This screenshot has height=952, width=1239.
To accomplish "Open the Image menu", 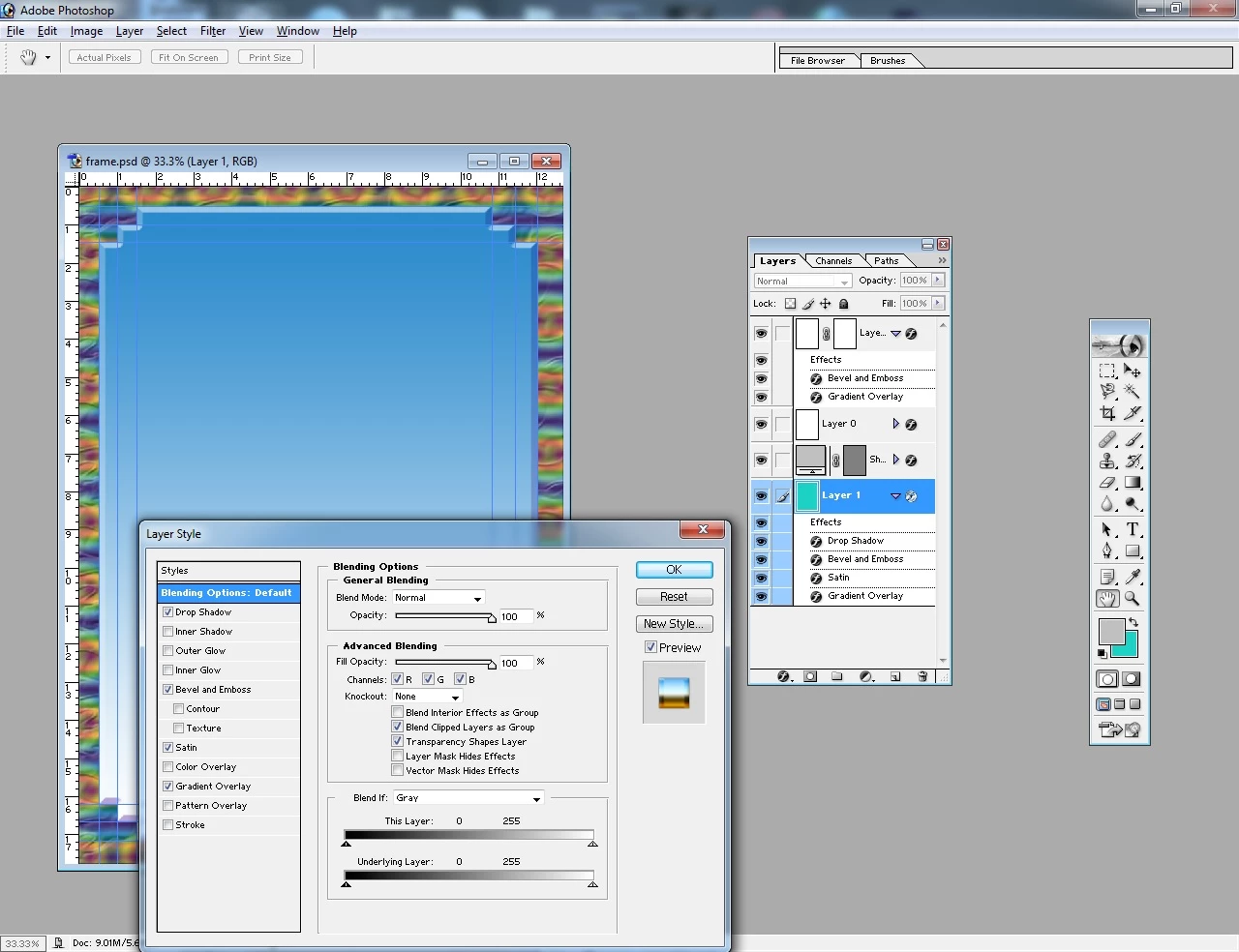I will pyautogui.click(x=86, y=31).
